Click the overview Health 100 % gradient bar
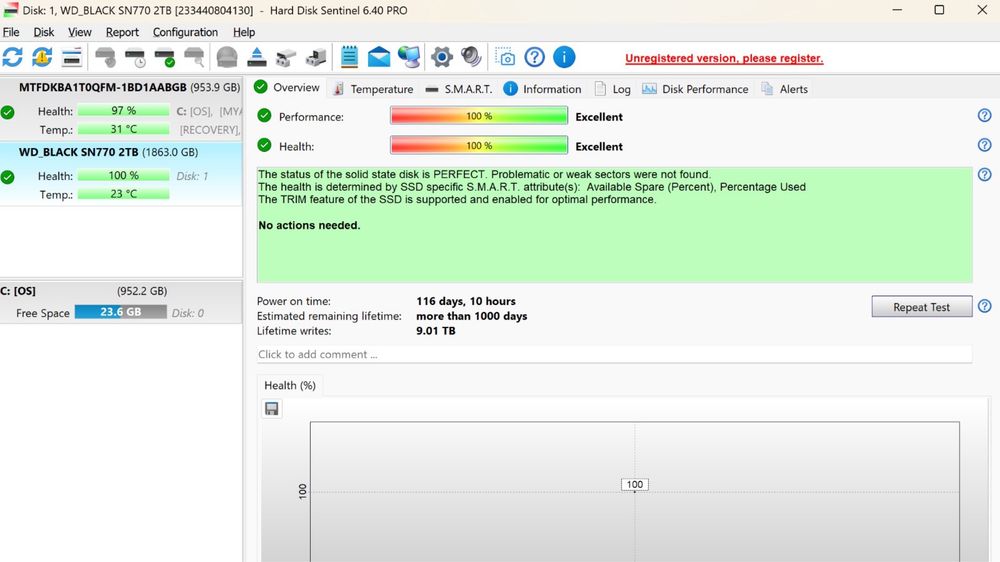 click(479, 145)
